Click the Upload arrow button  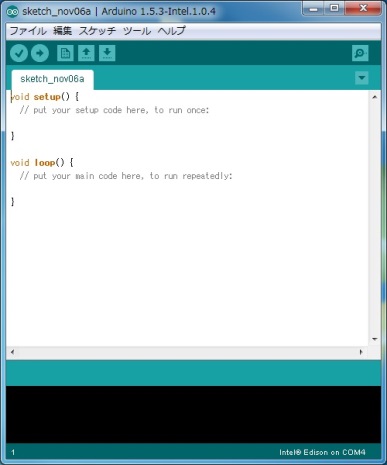tap(40, 53)
